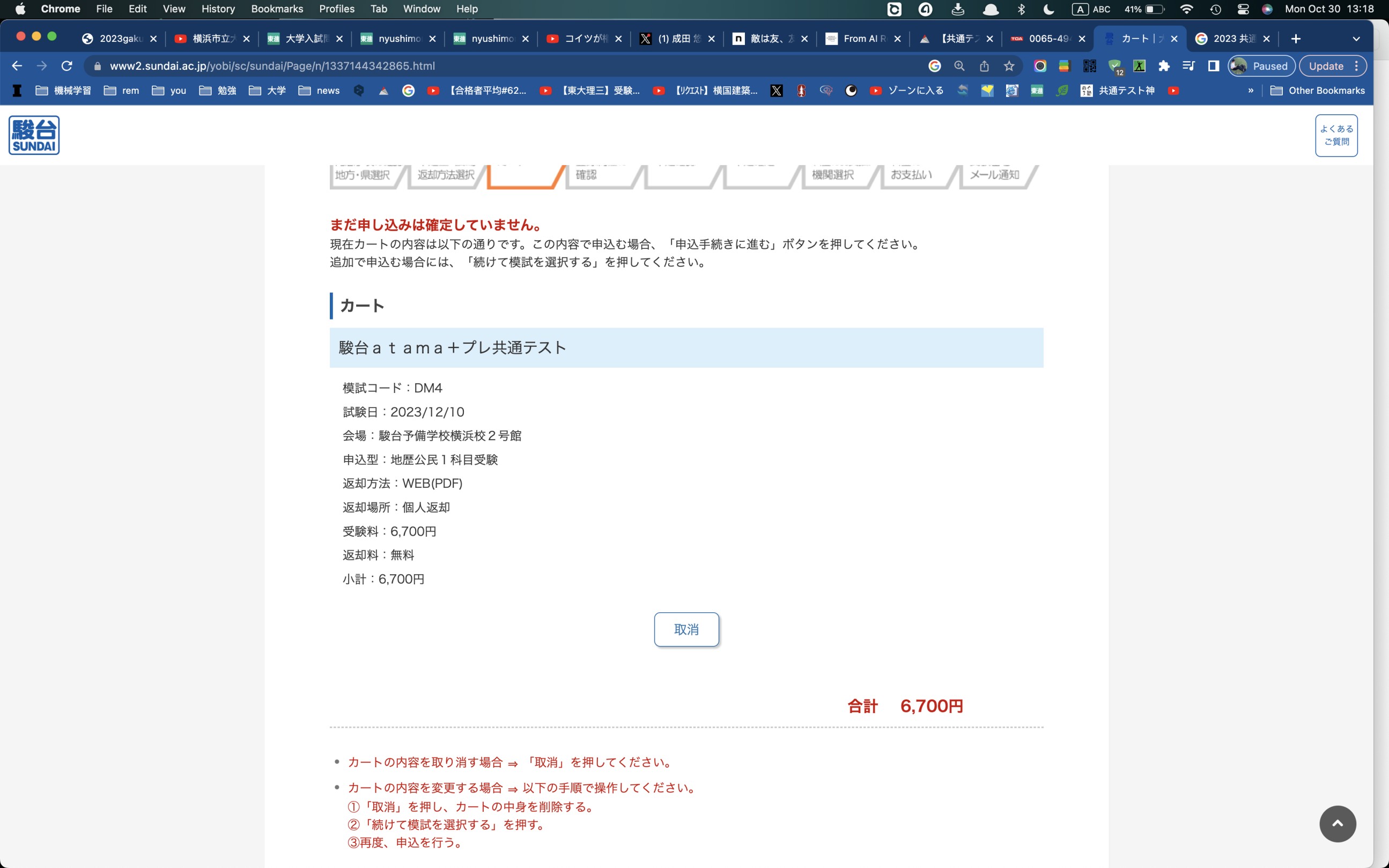Image resolution: width=1389 pixels, height=868 pixels.
Task: Close the 敵は友 note tab
Action: pyautogui.click(x=804, y=39)
